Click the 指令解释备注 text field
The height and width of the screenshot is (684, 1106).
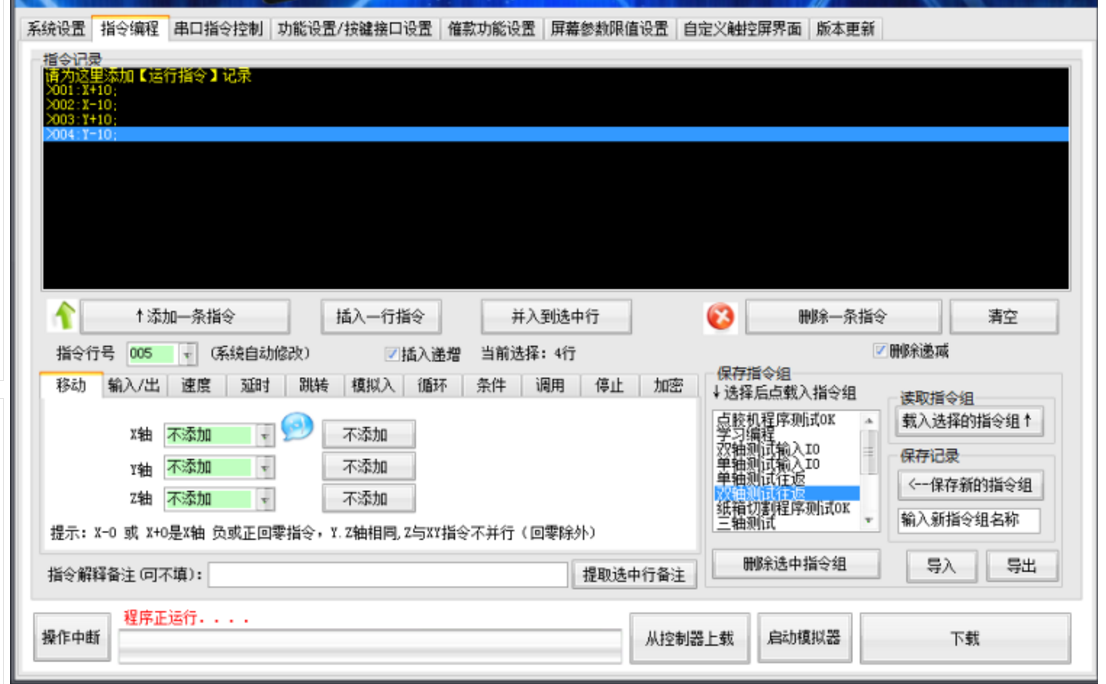[387, 575]
